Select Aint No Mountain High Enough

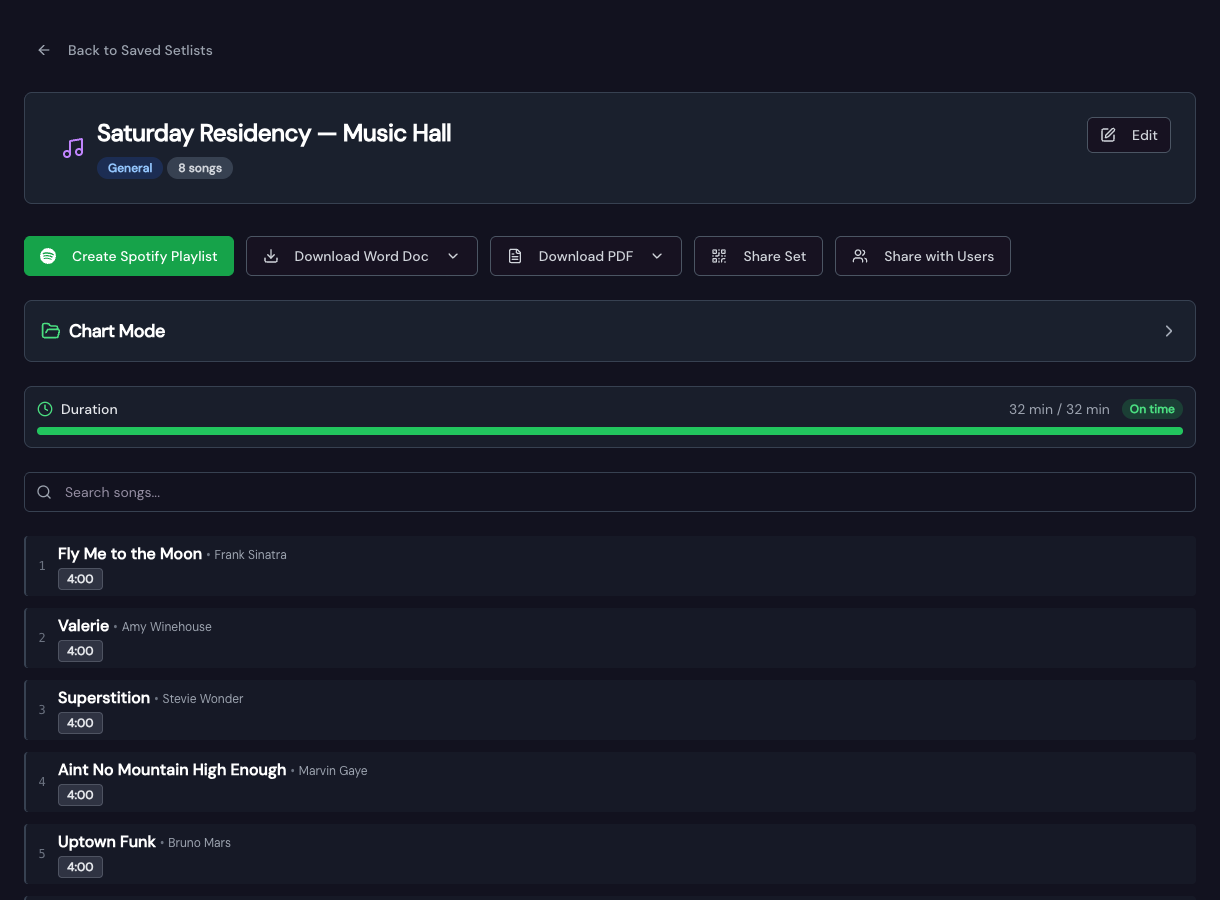[x=610, y=782]
